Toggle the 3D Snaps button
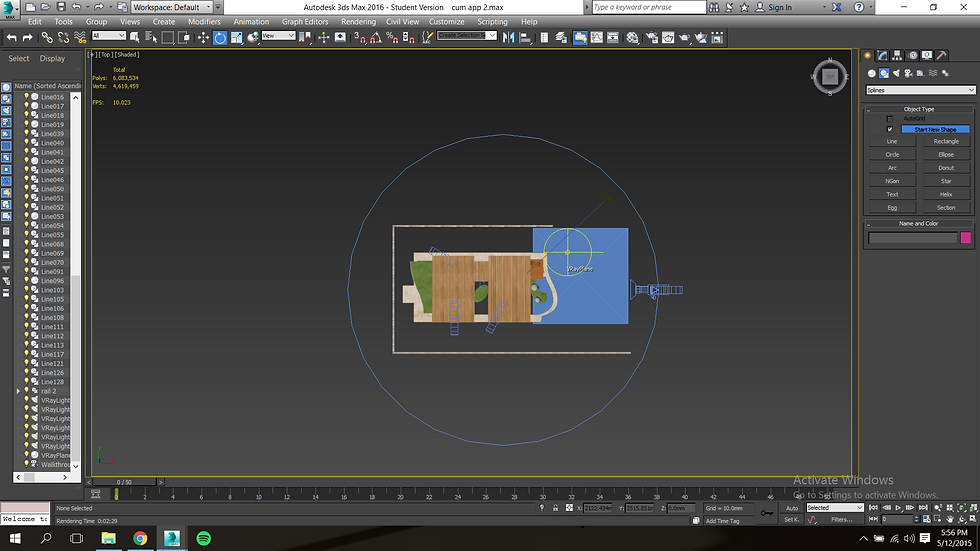Image resolution: width=980 pixels, height=551 pixels. point(359,37)
